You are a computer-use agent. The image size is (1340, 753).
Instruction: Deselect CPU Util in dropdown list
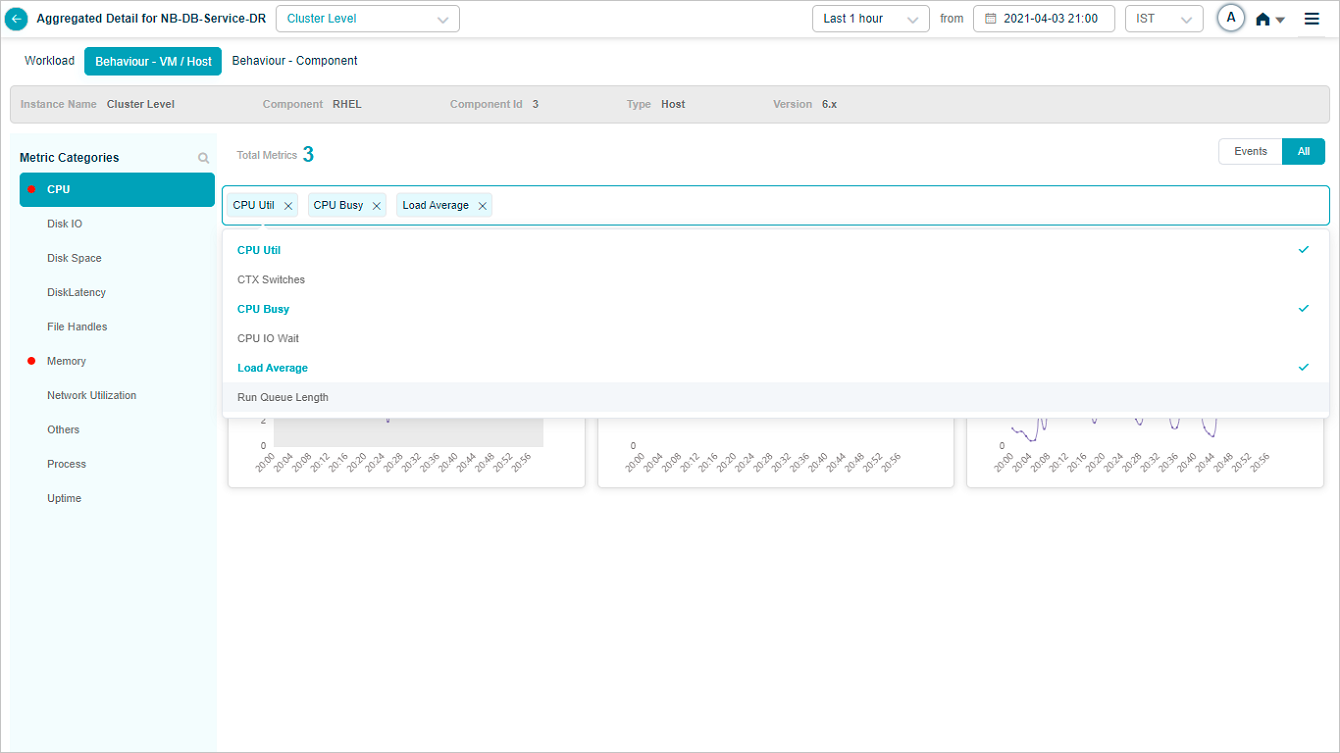(x=259, y=250)
